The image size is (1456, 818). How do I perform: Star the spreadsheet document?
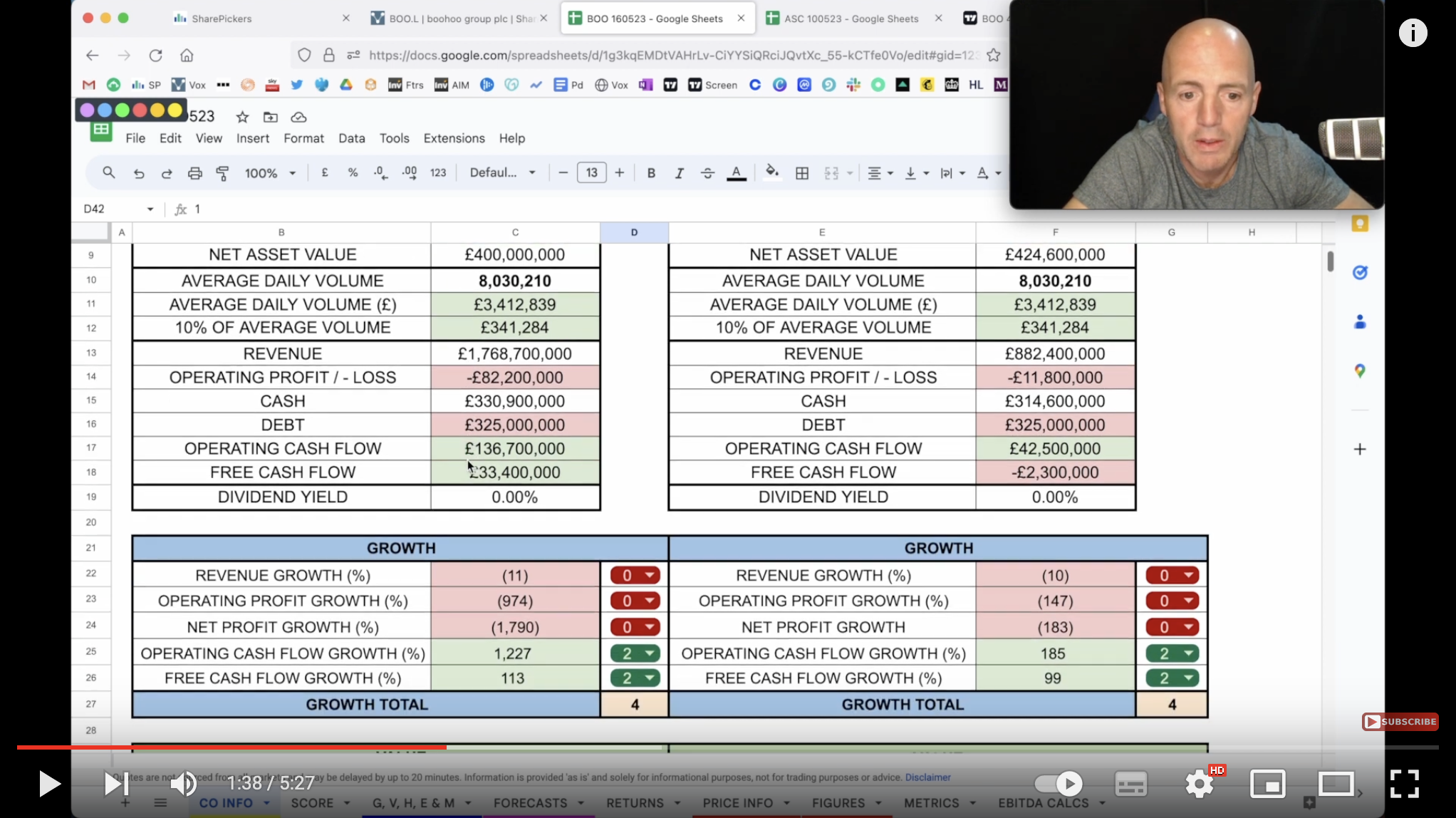coord(242,117)
